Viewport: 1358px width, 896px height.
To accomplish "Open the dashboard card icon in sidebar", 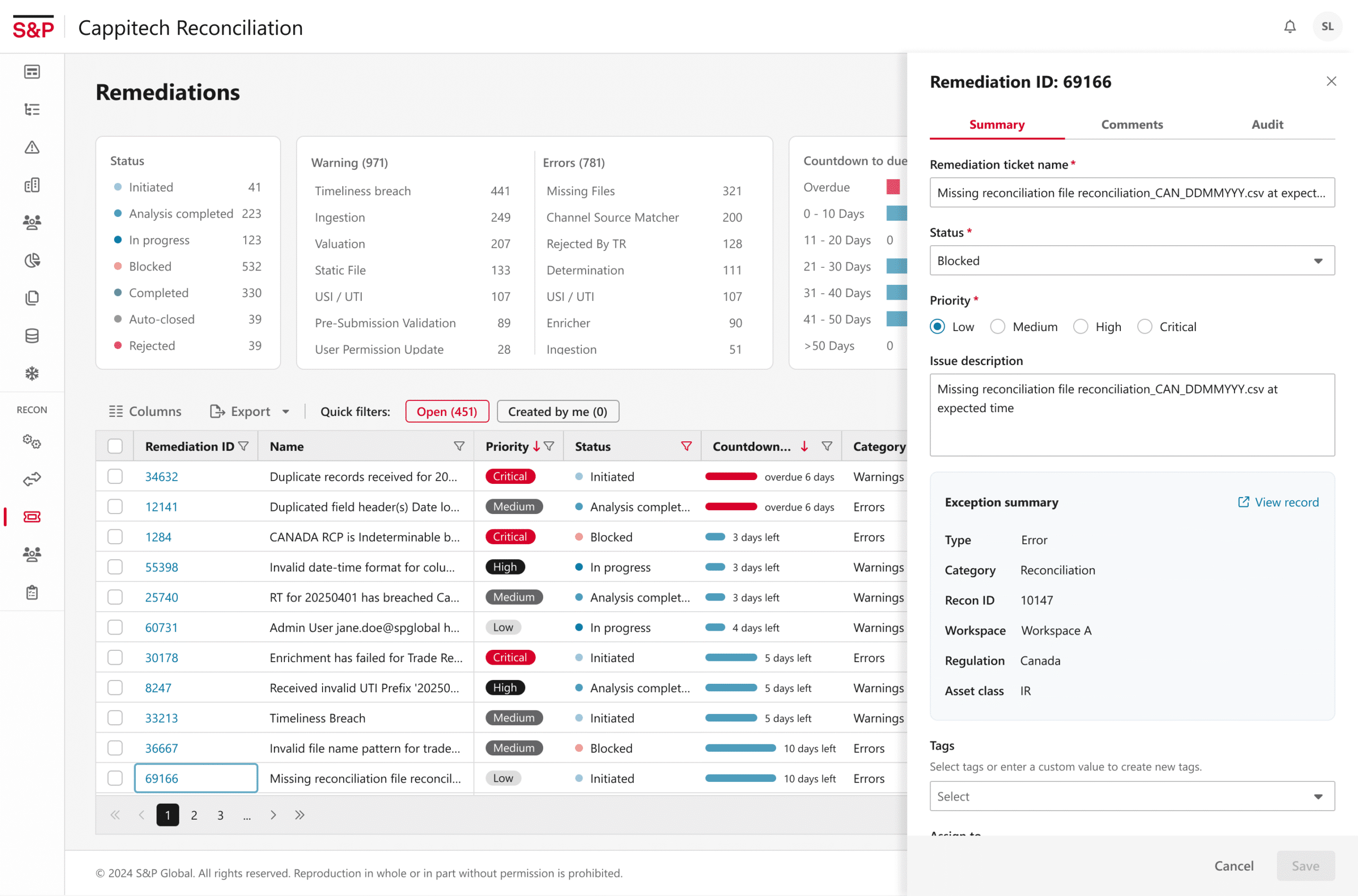I will click(x=32, y=72).
